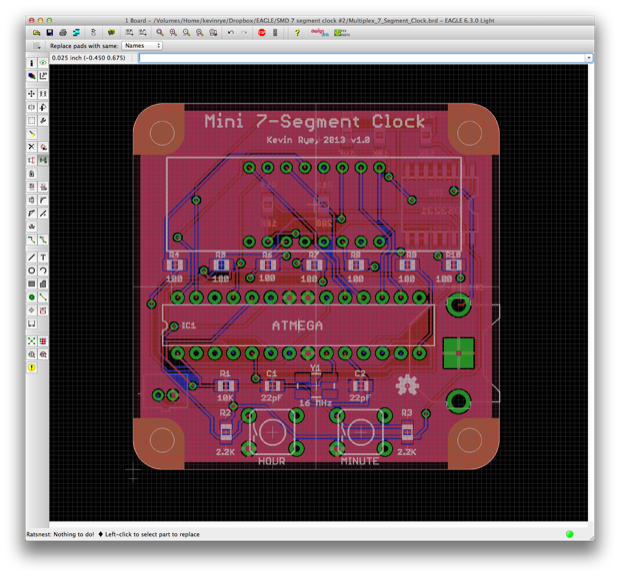Image resolution: width=620 pixels, height=576 pixels.
Task: Select the Signal tool
Action: [43, 297]
